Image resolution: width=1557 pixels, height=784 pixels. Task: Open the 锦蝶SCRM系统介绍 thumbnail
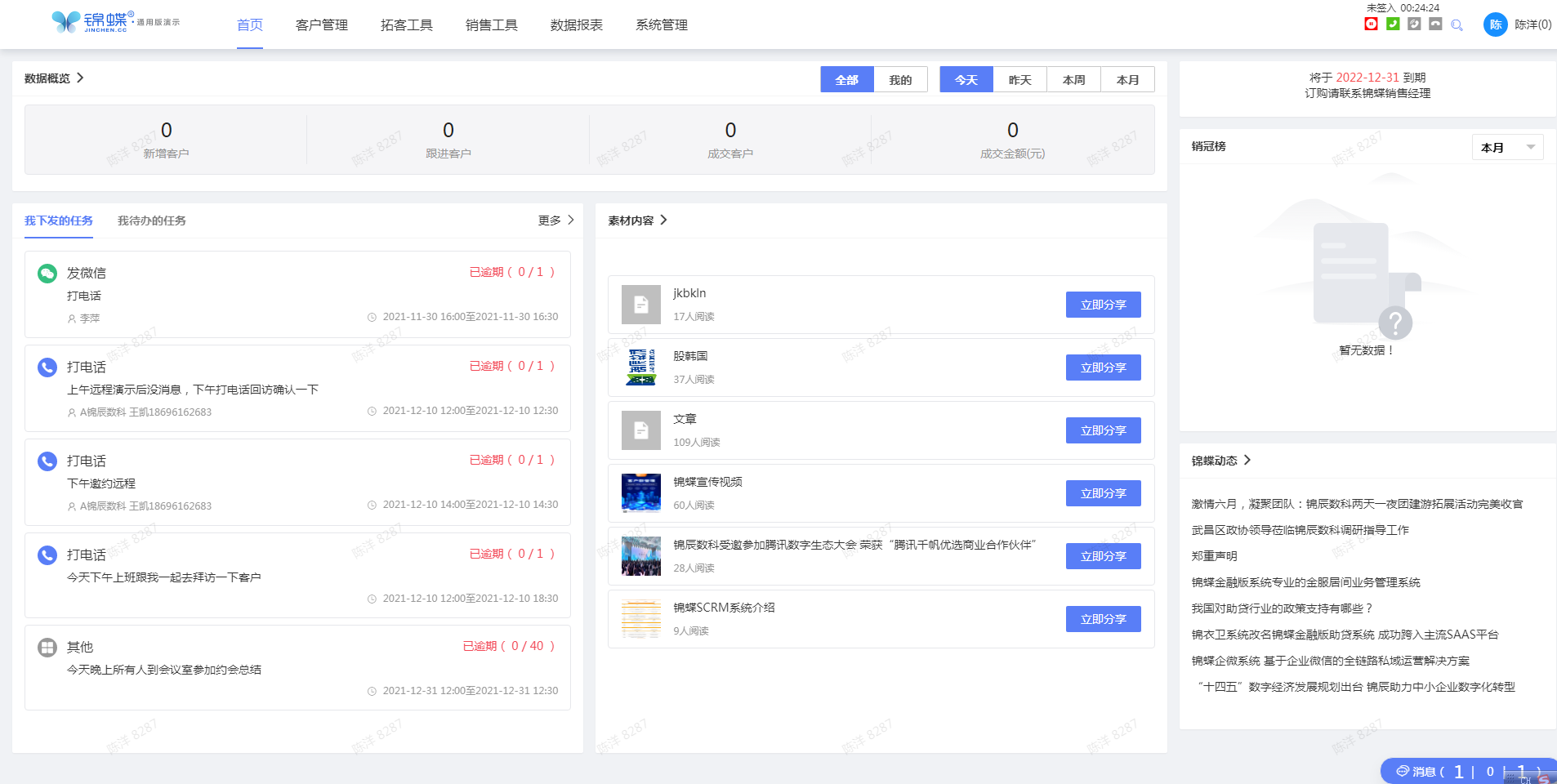(x=641, y=619)
